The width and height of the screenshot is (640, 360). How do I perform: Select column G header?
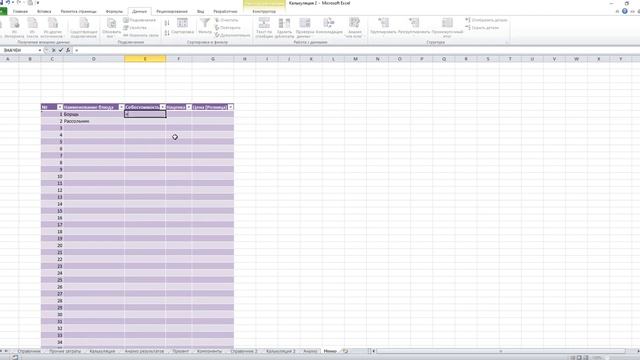pos(213,59)
